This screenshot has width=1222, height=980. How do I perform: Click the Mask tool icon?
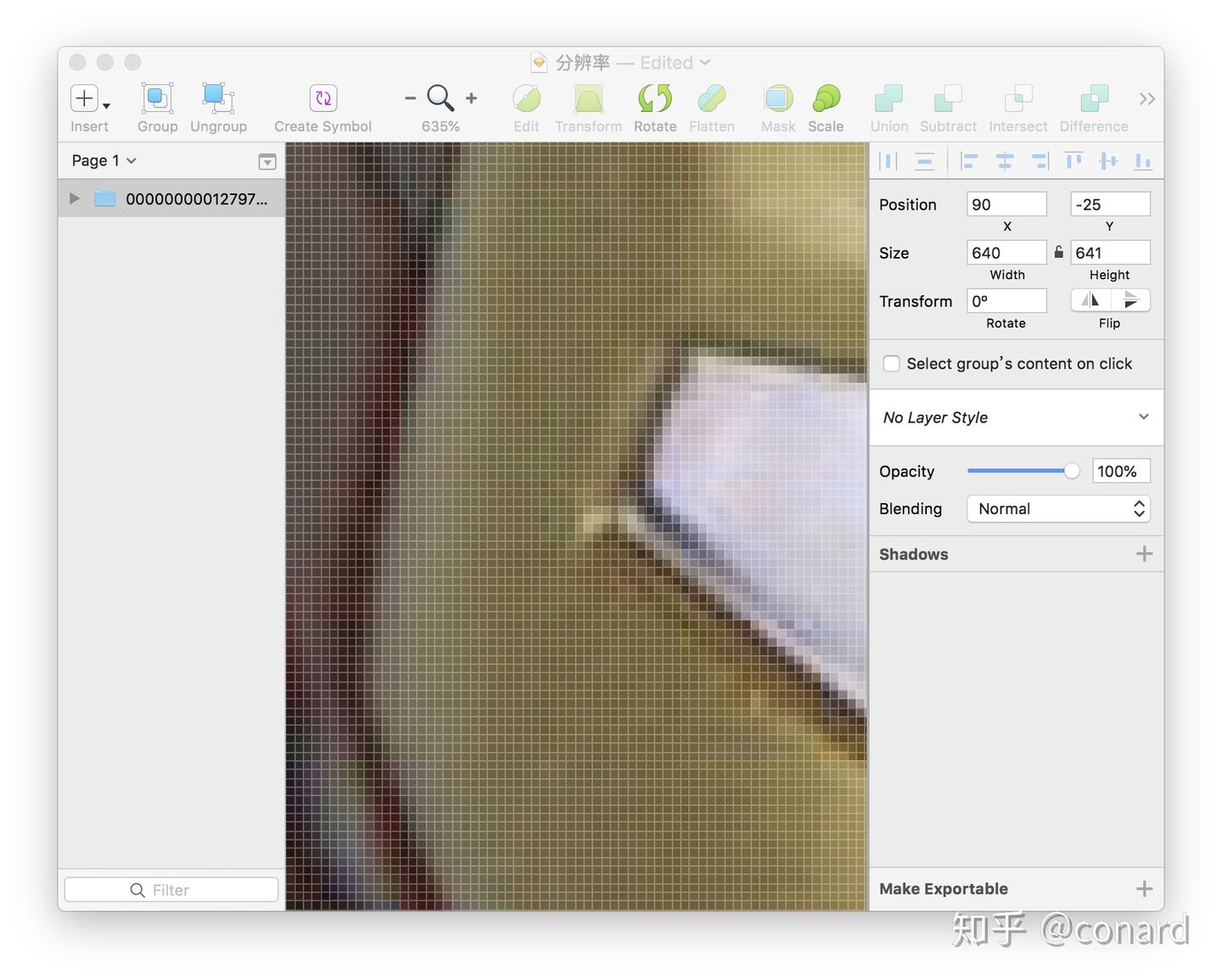777,98
